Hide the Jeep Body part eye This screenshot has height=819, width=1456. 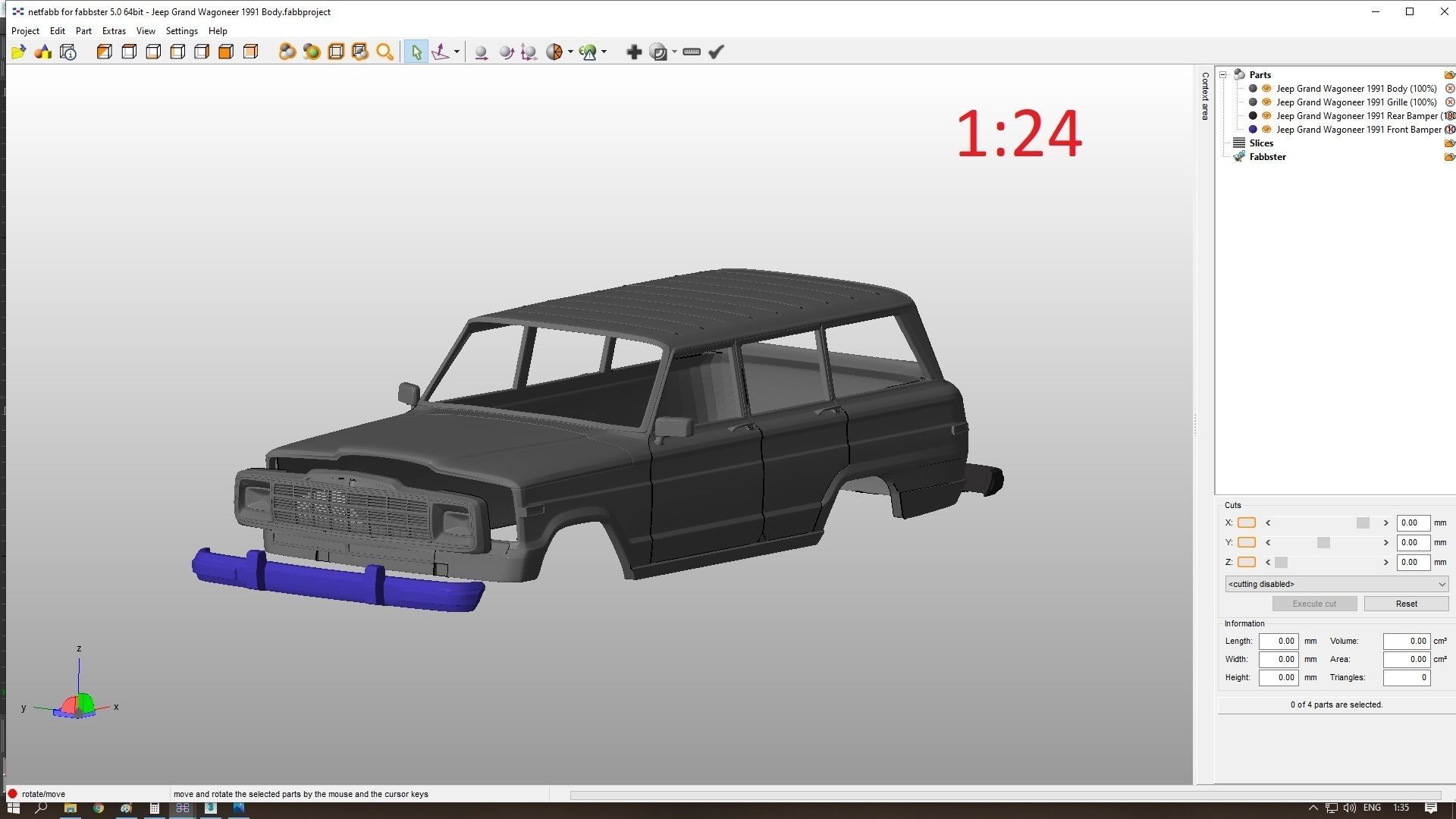pyautogui.click(x=1266, y=89)
